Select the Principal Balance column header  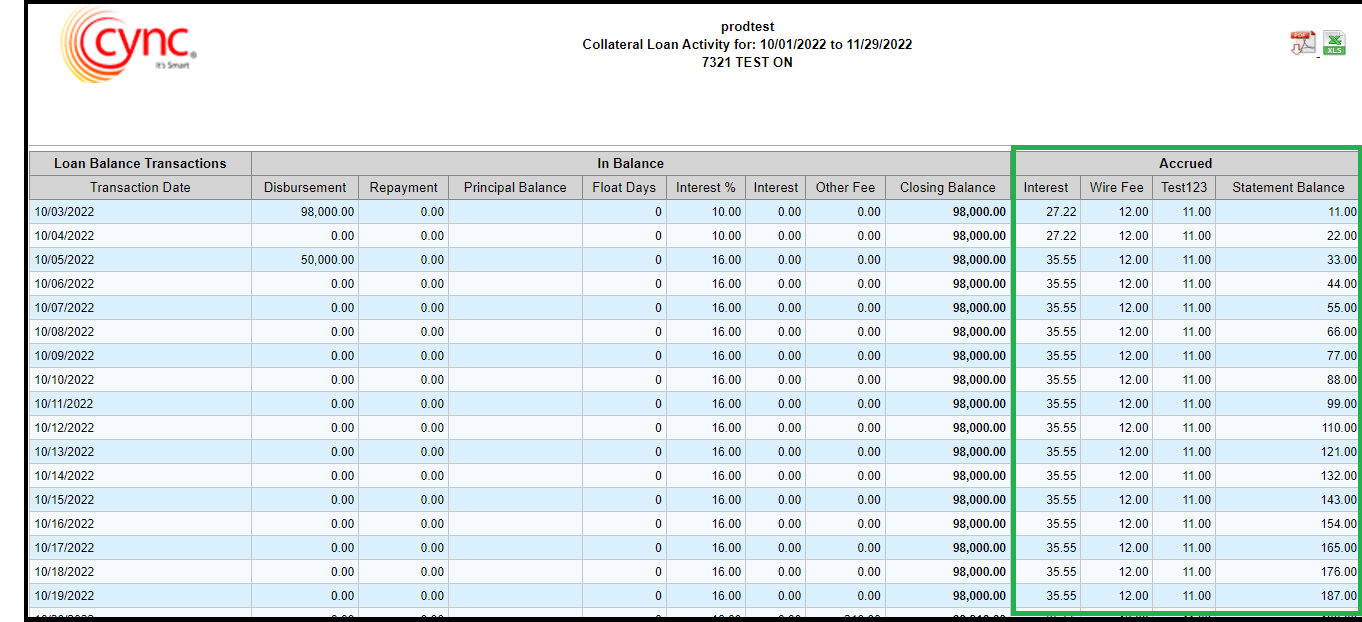tap(515, 187)
